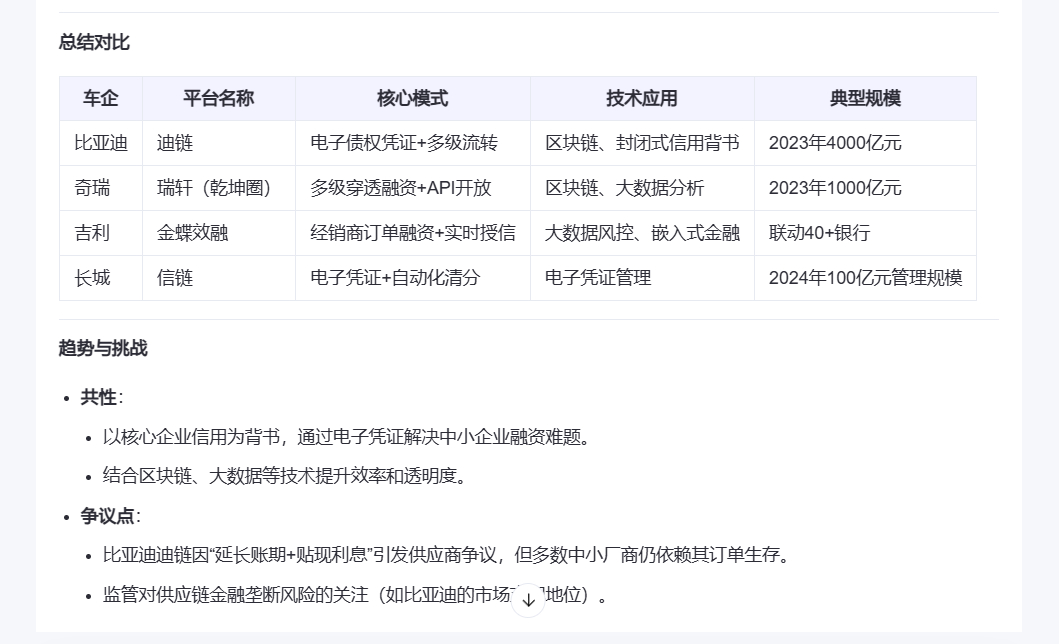Click the 2023年4000亿元 cell
Screen dimensions: 1059x644
click(865, 143)
